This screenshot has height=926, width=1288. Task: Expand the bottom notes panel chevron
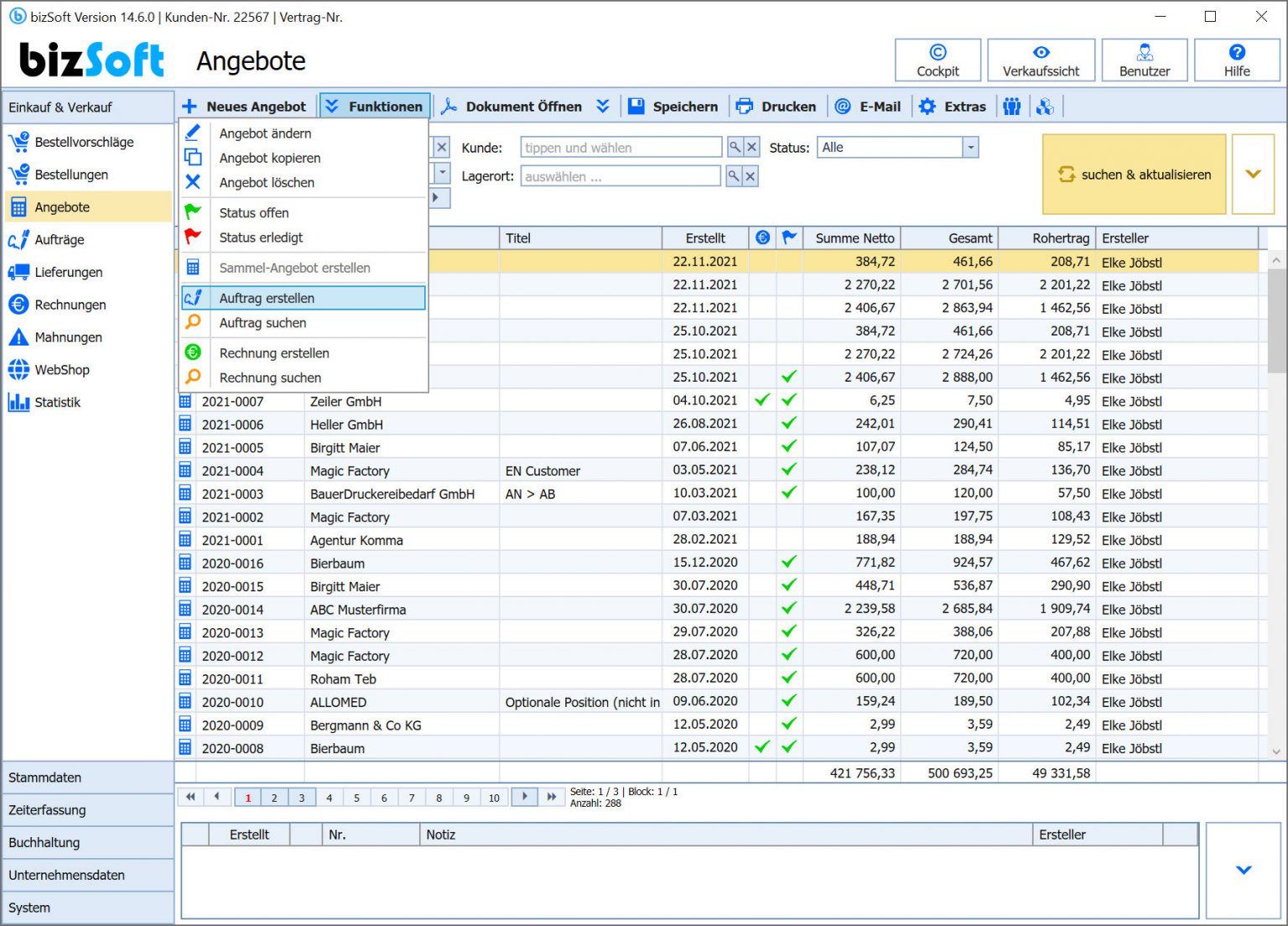tap(1243, 871)
